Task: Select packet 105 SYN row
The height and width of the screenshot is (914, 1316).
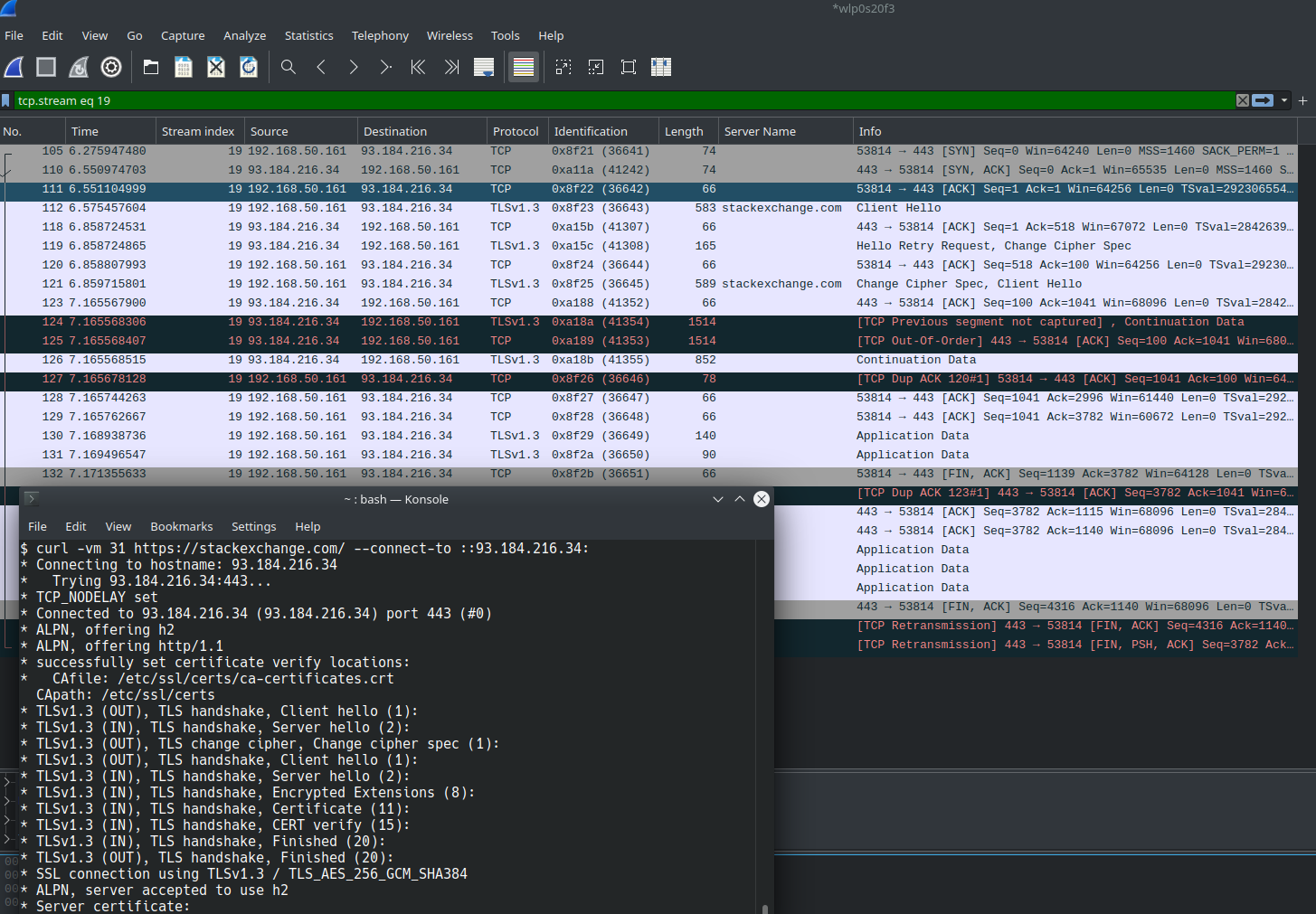Action: tap(649, 151)
